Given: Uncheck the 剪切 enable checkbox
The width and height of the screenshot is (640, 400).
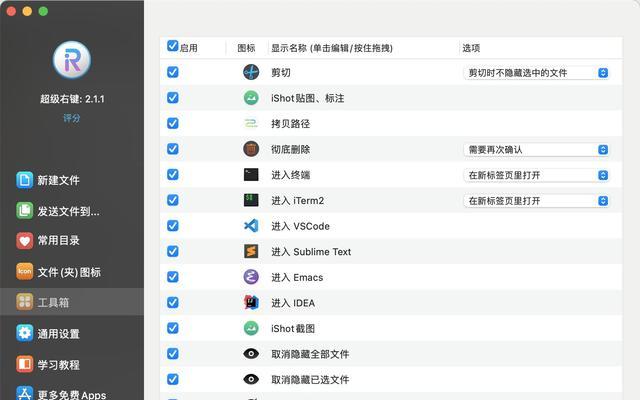Looking at the screenshot, I should pos(173,72).
